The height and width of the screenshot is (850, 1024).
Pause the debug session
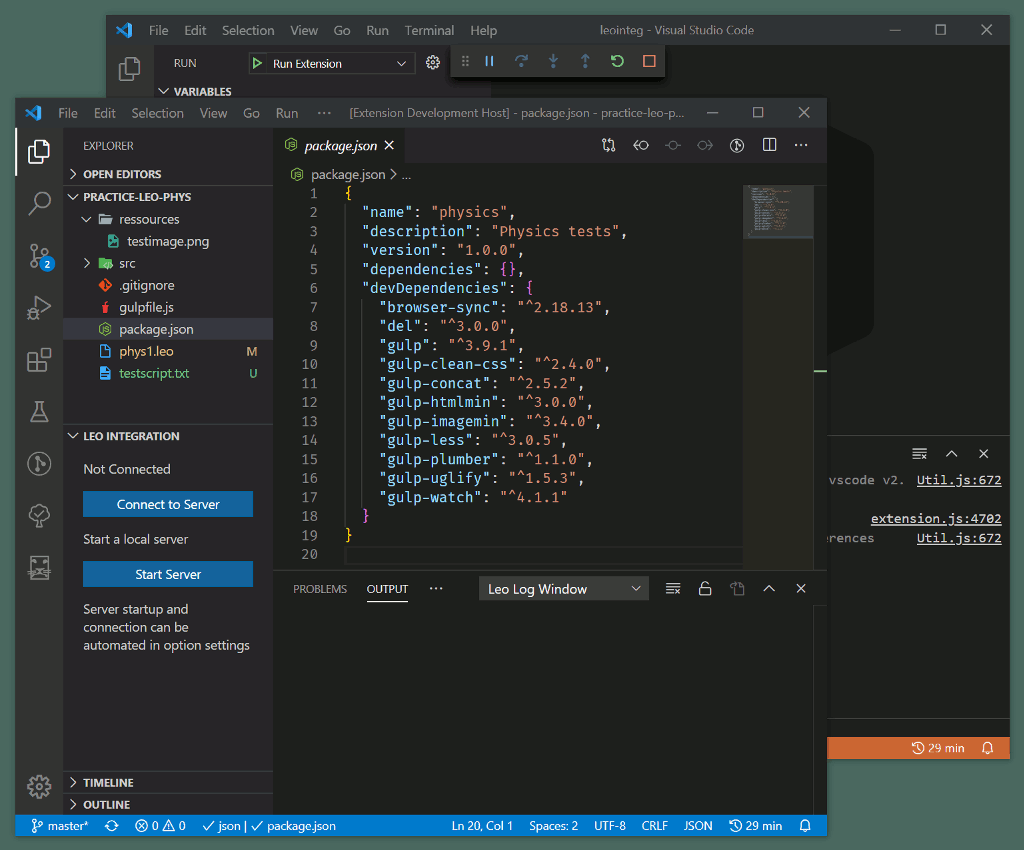click(489, 62)
